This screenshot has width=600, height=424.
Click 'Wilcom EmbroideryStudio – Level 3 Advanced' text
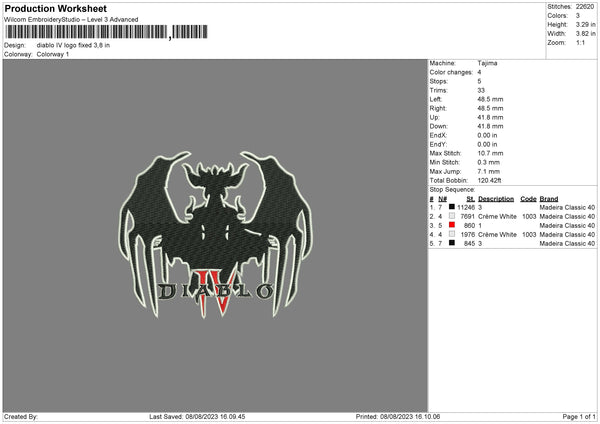tap(71, 20)
